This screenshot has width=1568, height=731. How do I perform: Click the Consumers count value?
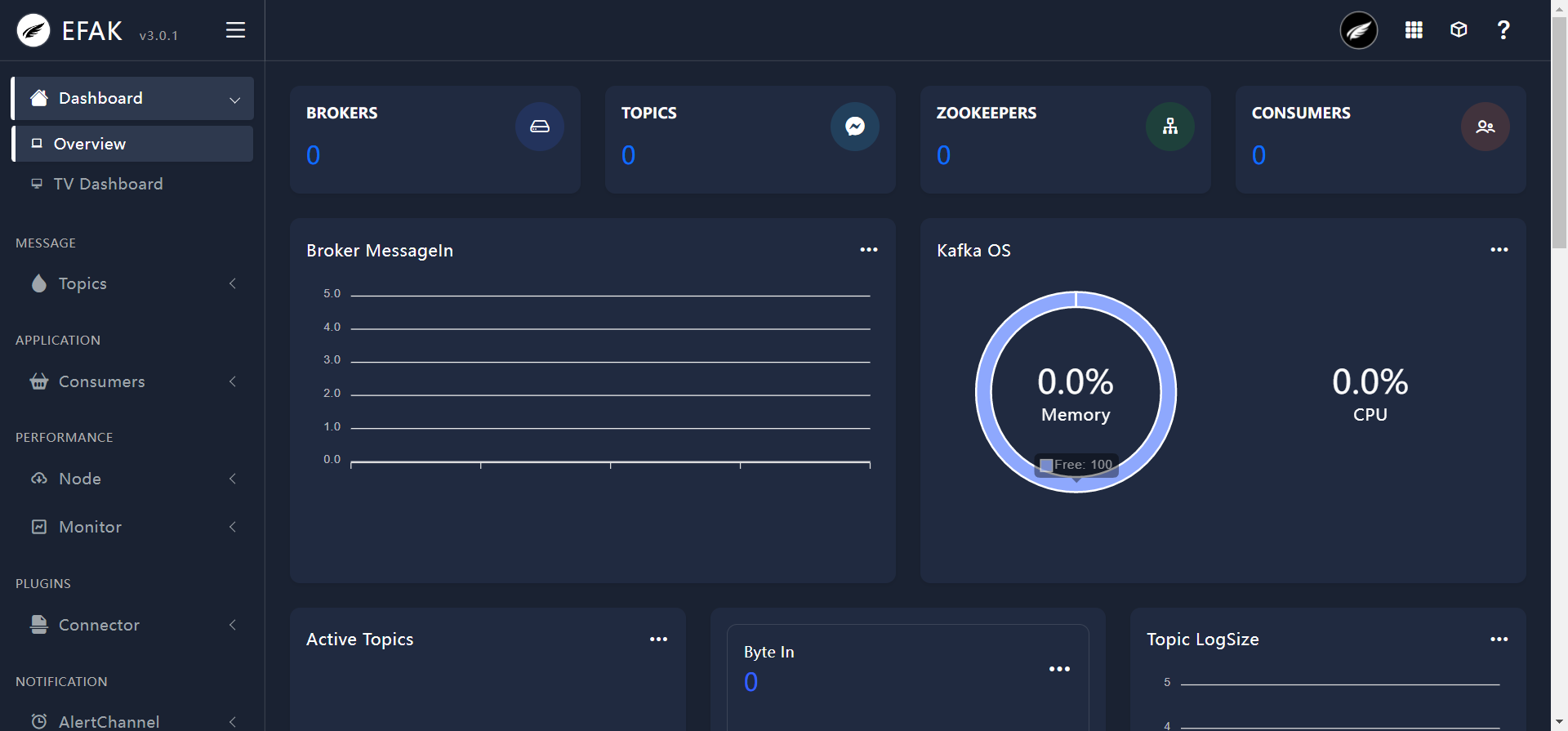click(1259, 155)
